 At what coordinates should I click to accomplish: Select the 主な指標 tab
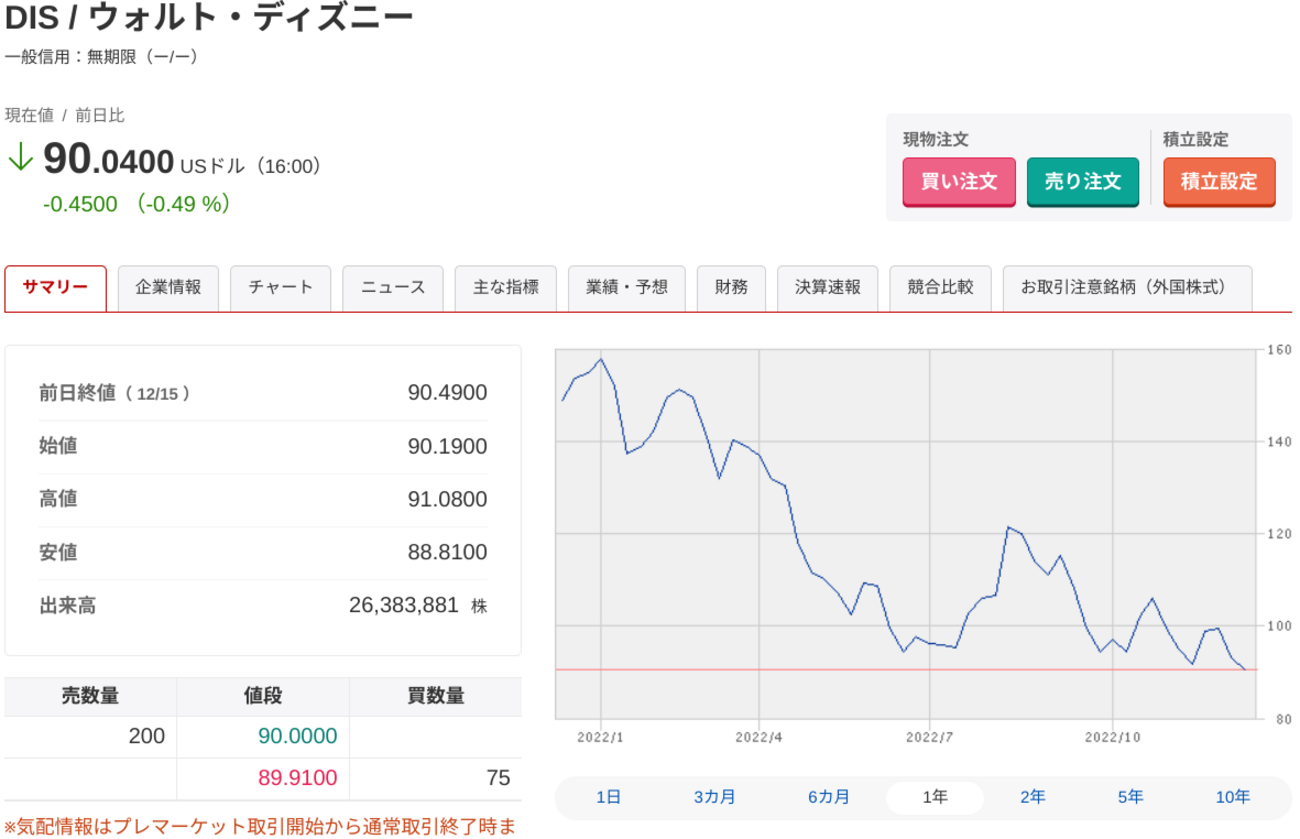506,288
